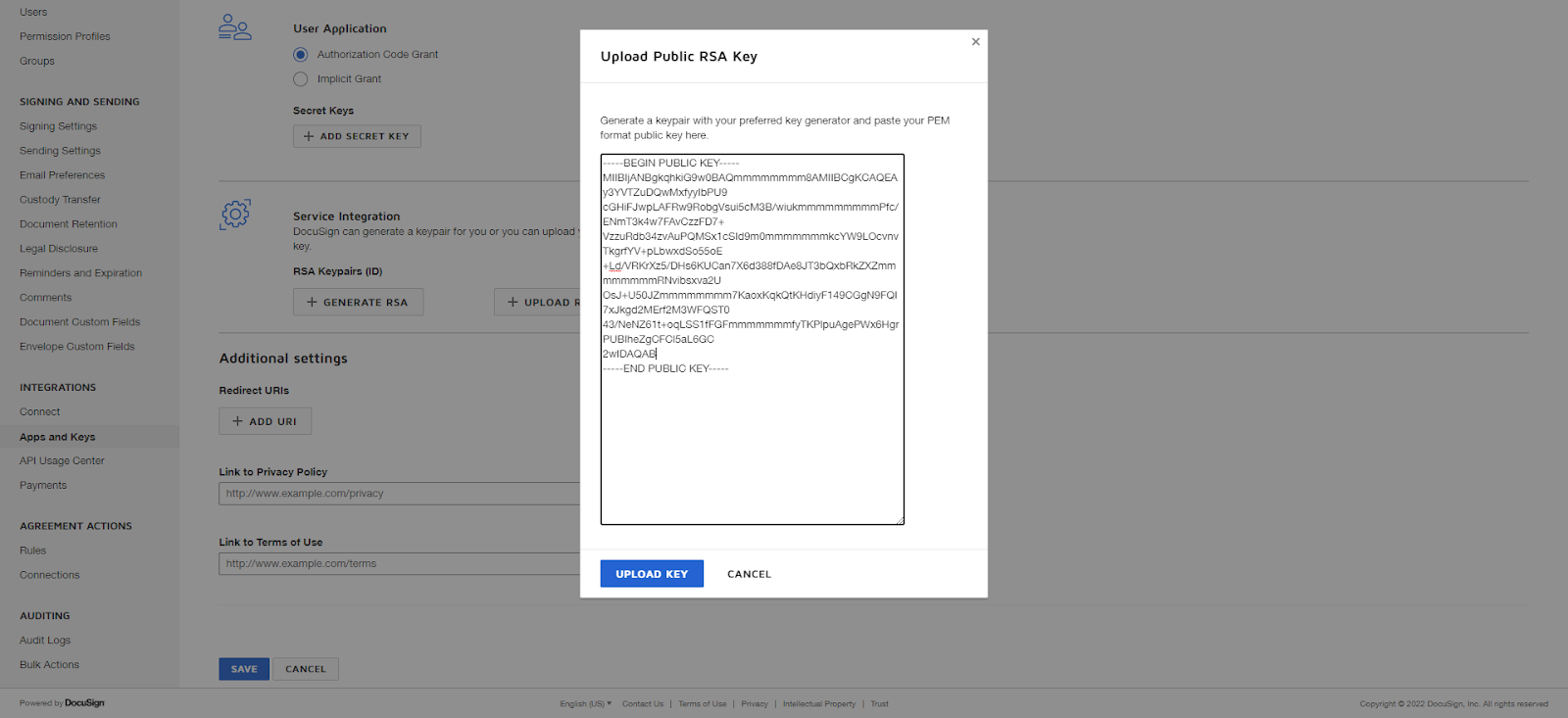Viewport: 1568px width, 718px height.
Task: Open Sending Settings
Action: pyautogui.click(x=60, y=151)
